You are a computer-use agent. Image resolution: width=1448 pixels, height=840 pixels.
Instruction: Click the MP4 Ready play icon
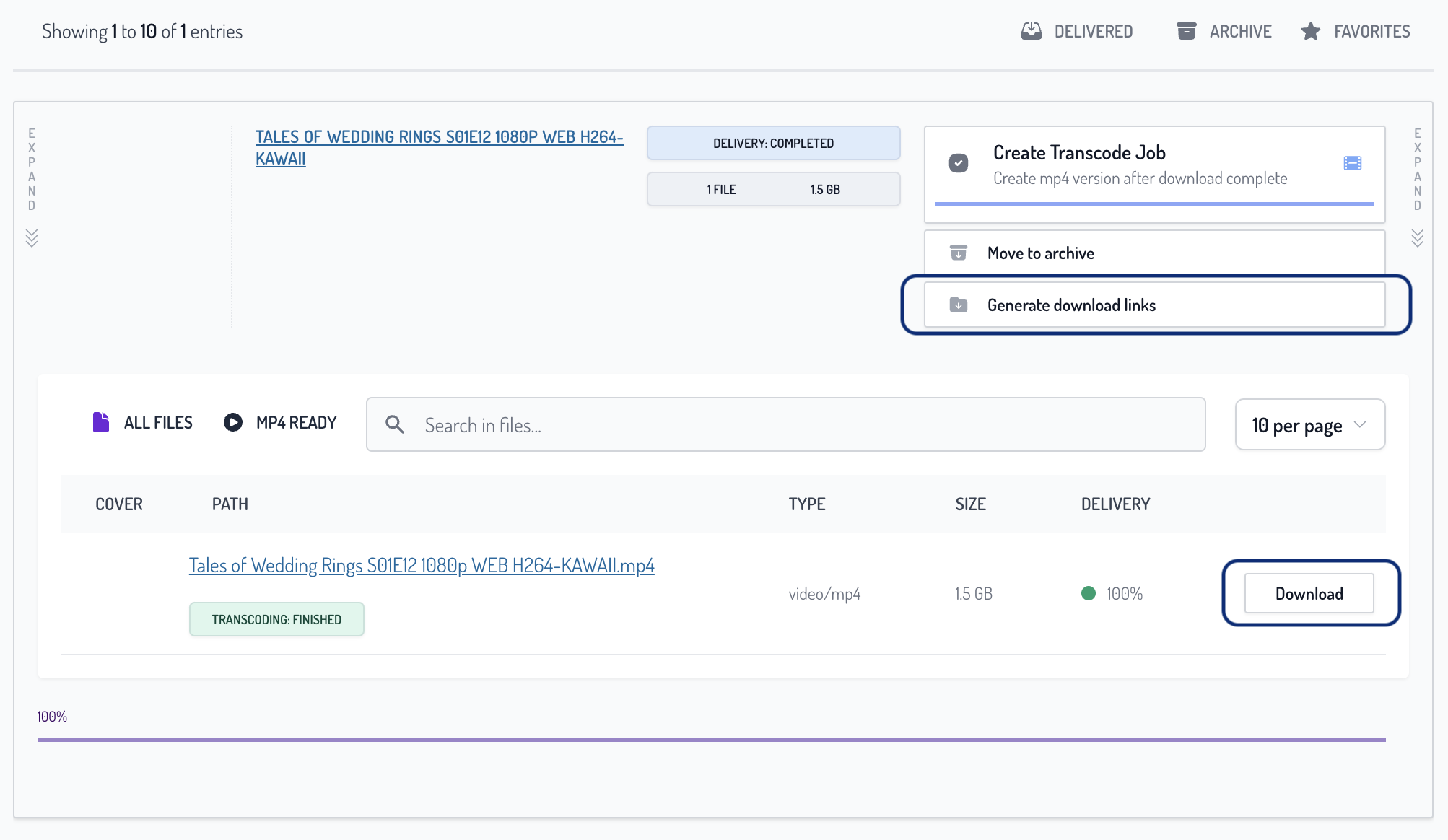coord(232,422)
